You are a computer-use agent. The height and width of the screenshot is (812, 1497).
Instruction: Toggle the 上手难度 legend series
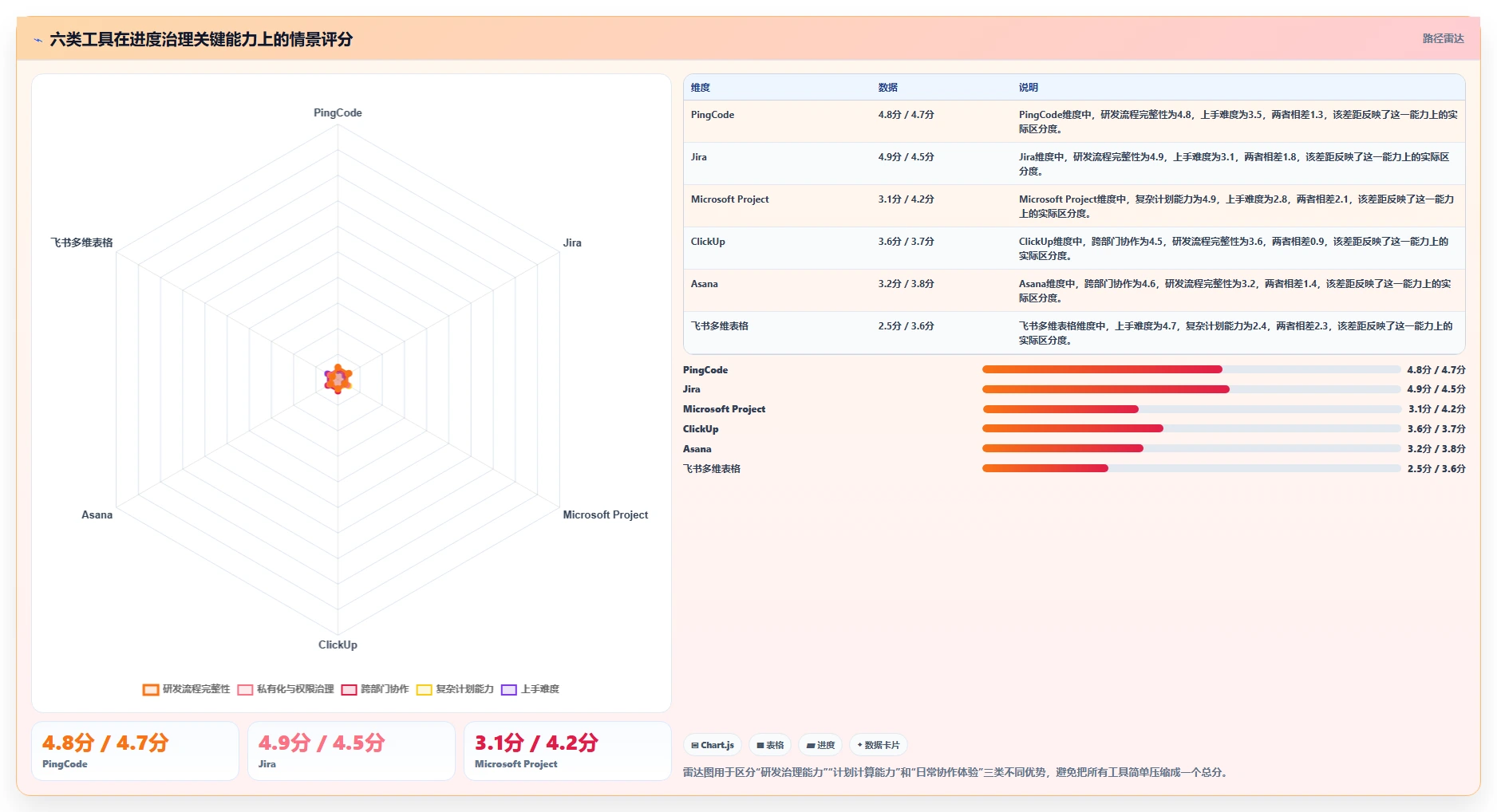click(x=530, y=689)
